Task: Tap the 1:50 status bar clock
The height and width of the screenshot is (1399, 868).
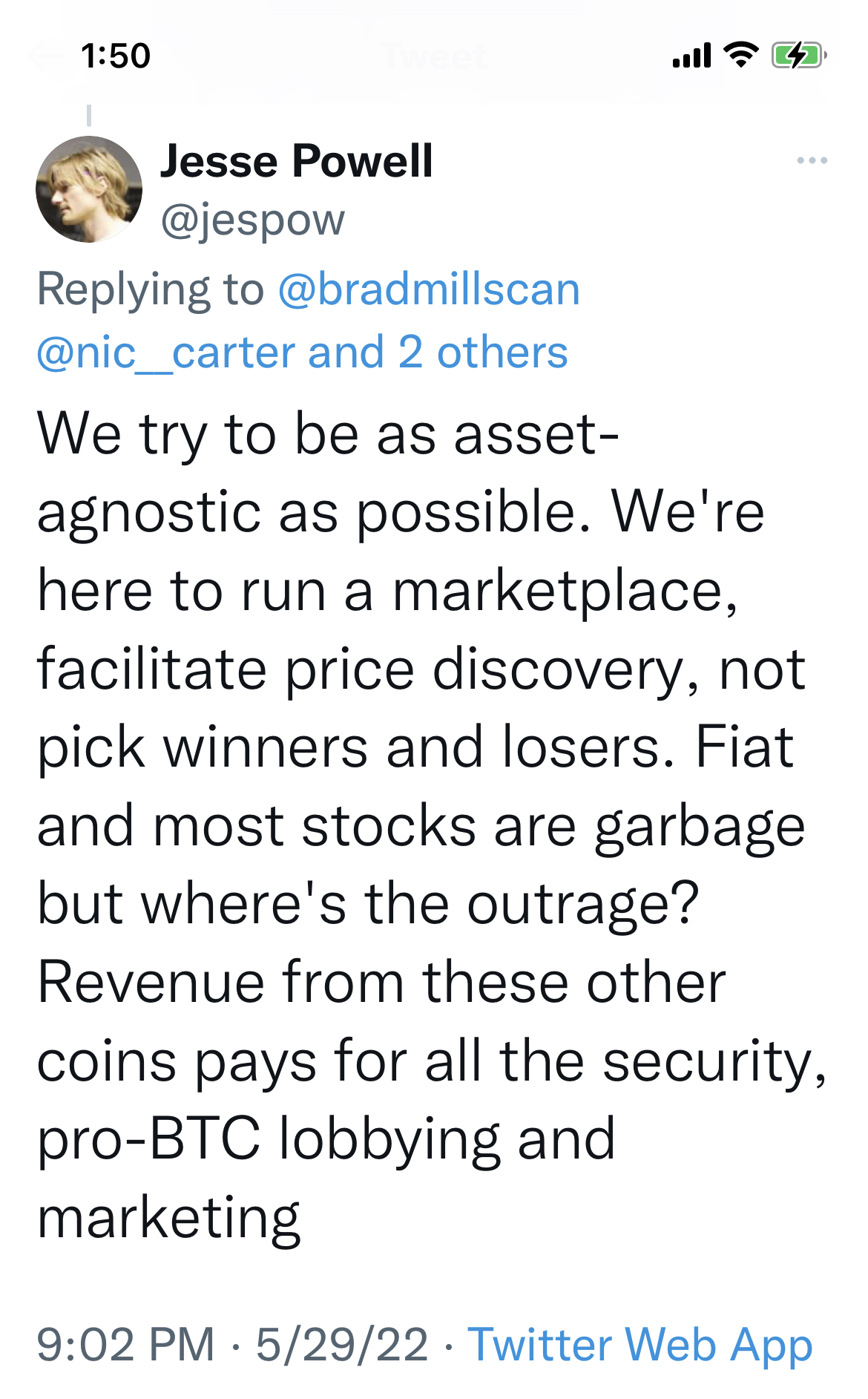Action: [116, 56]
